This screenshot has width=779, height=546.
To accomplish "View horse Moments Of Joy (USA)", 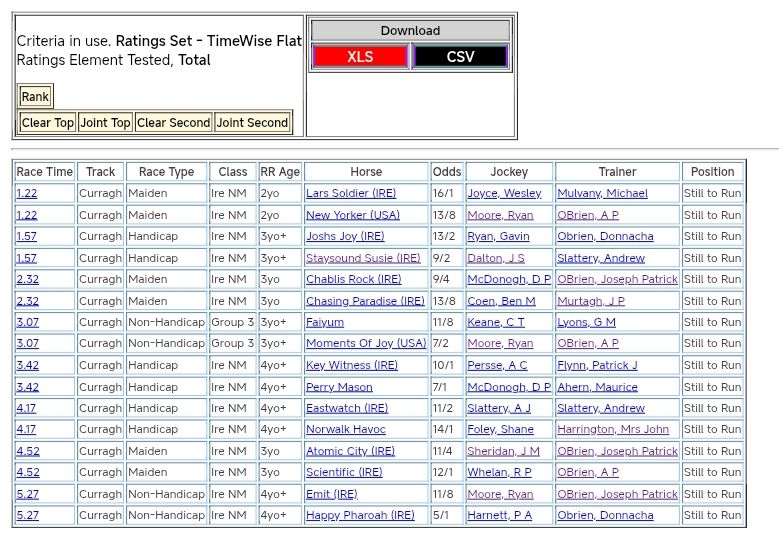I will click(366, 344).
